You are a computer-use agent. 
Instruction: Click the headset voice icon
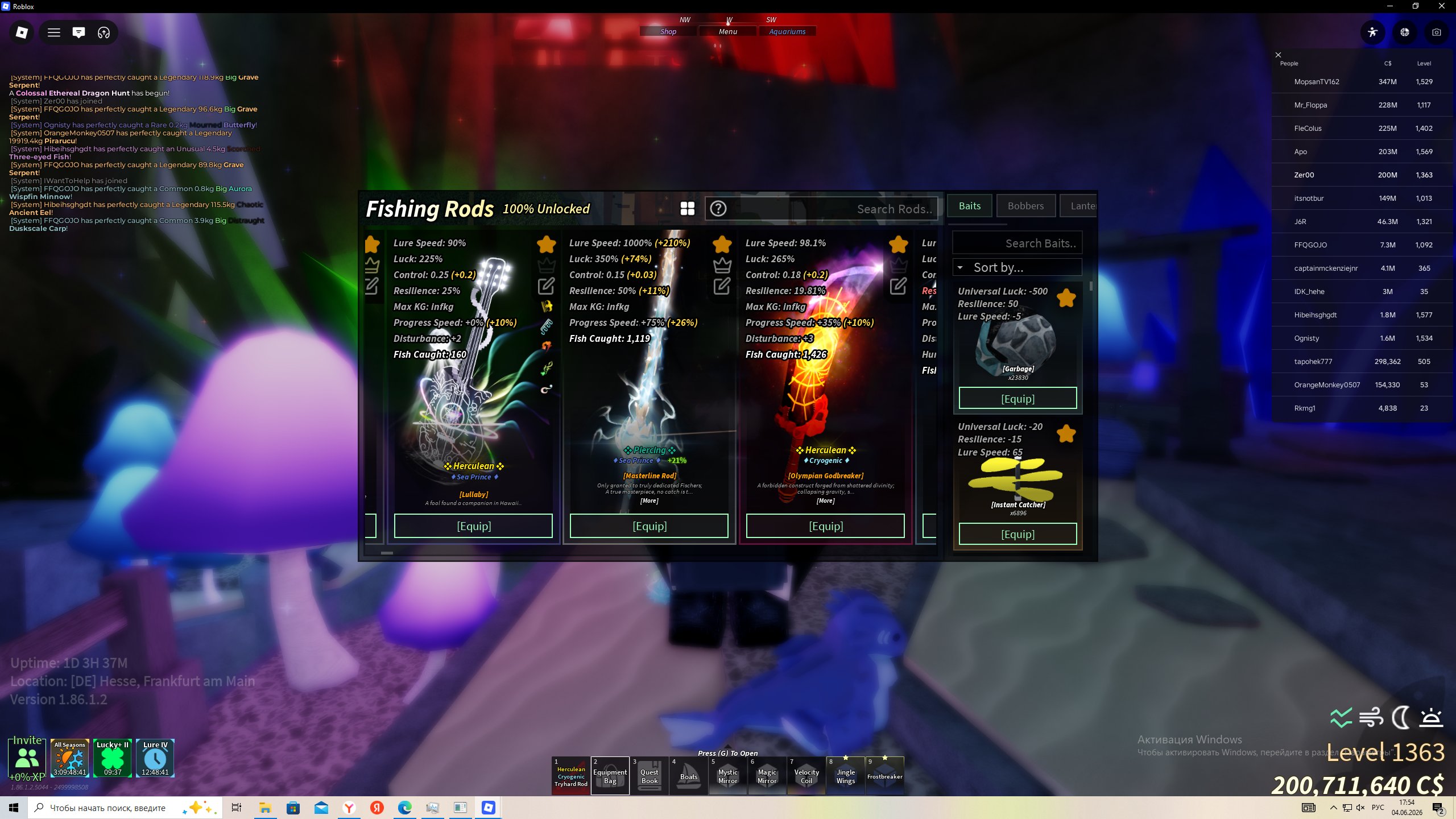pyautogui.click(x=104, y=32)
